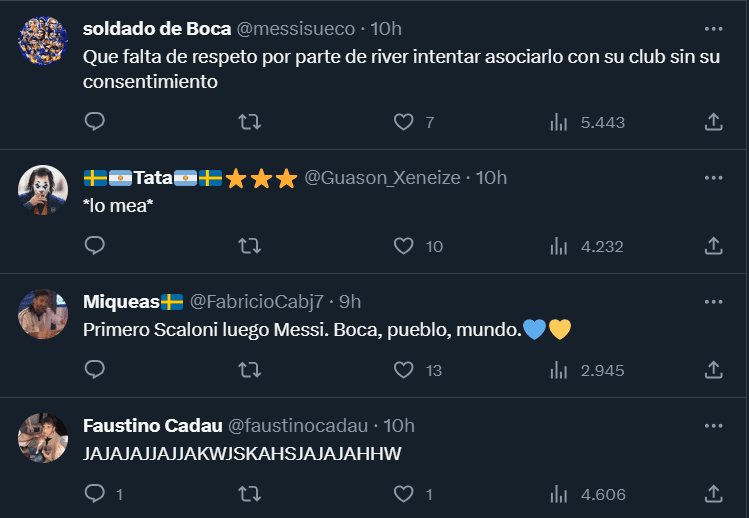Image resolution: width=749 pixels, height=518 pixels.
Task: Expand more options for Faustino Cadau's tweet
Action: coord(713,425)
